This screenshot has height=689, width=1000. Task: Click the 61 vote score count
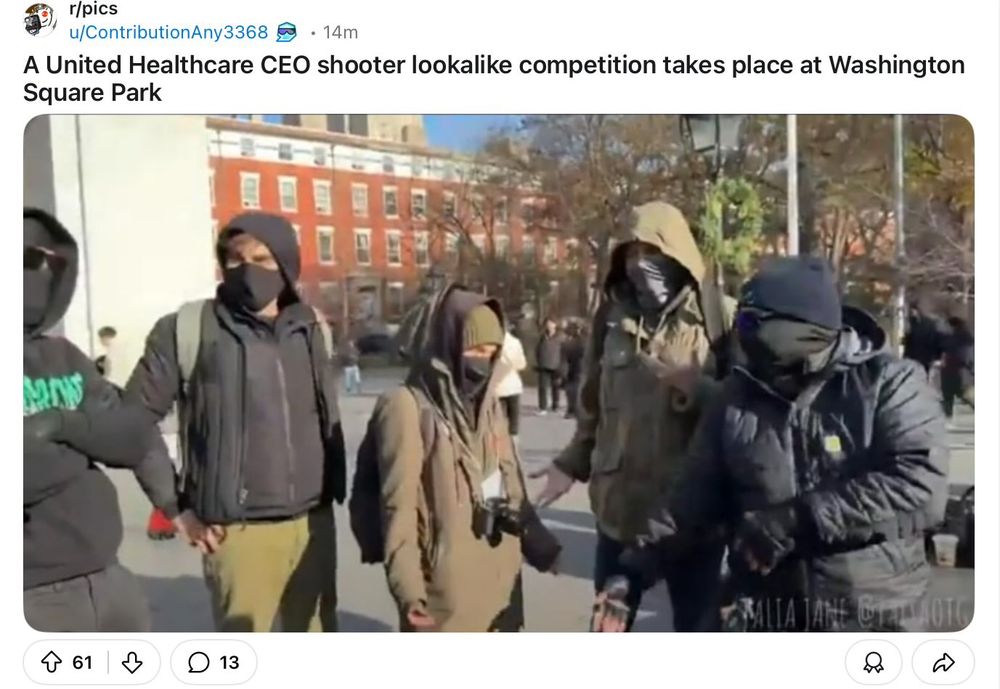click(x=82, y=663)
